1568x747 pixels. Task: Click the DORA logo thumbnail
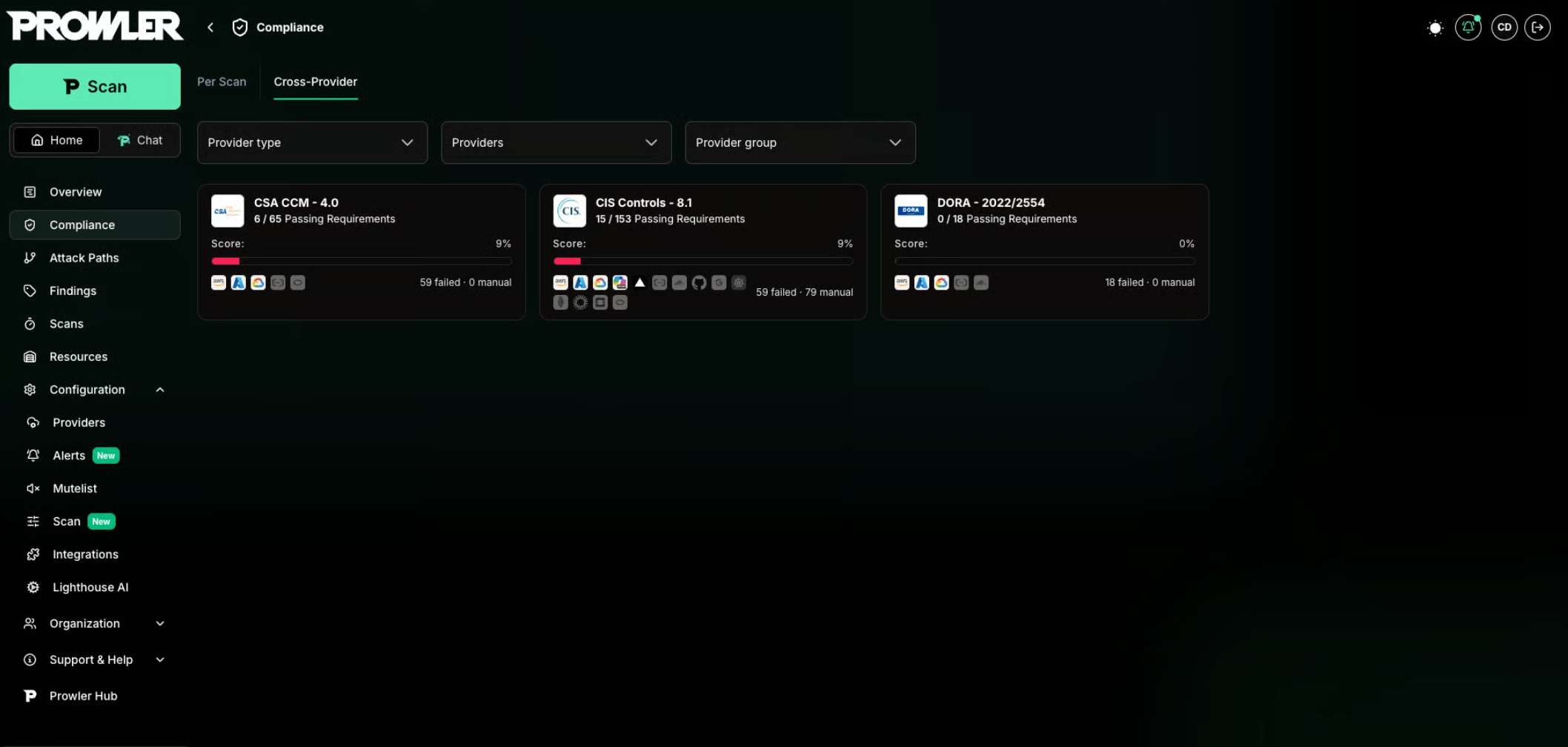click(x=911, y=210)
